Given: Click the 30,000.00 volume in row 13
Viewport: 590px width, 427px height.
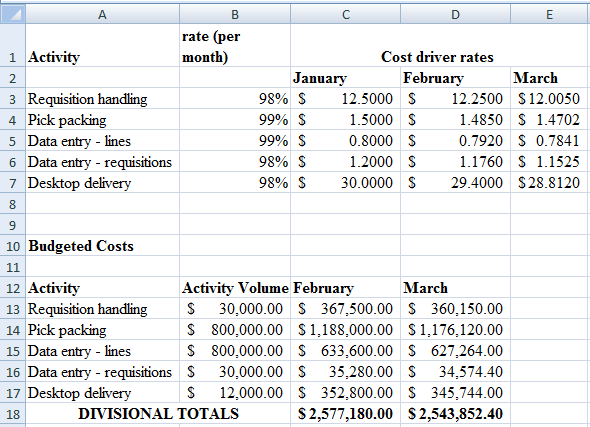Looking at the screenshot, I should pos(235,309).
